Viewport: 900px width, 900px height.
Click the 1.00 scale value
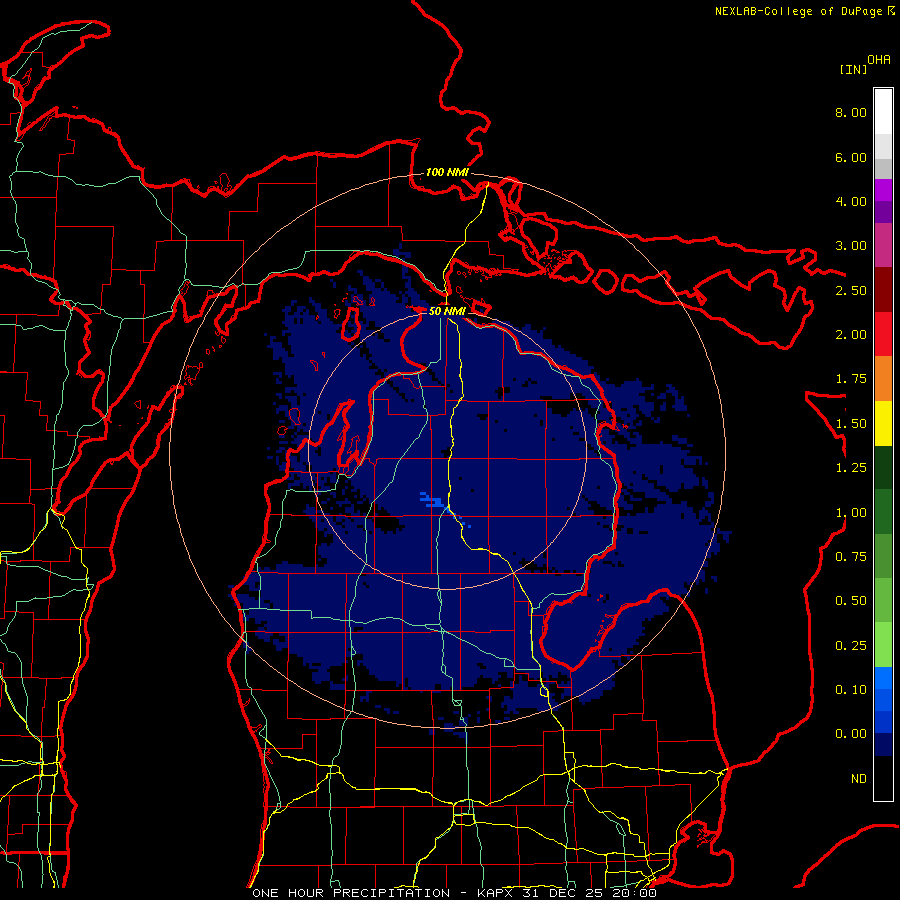[x=851, y=513]
